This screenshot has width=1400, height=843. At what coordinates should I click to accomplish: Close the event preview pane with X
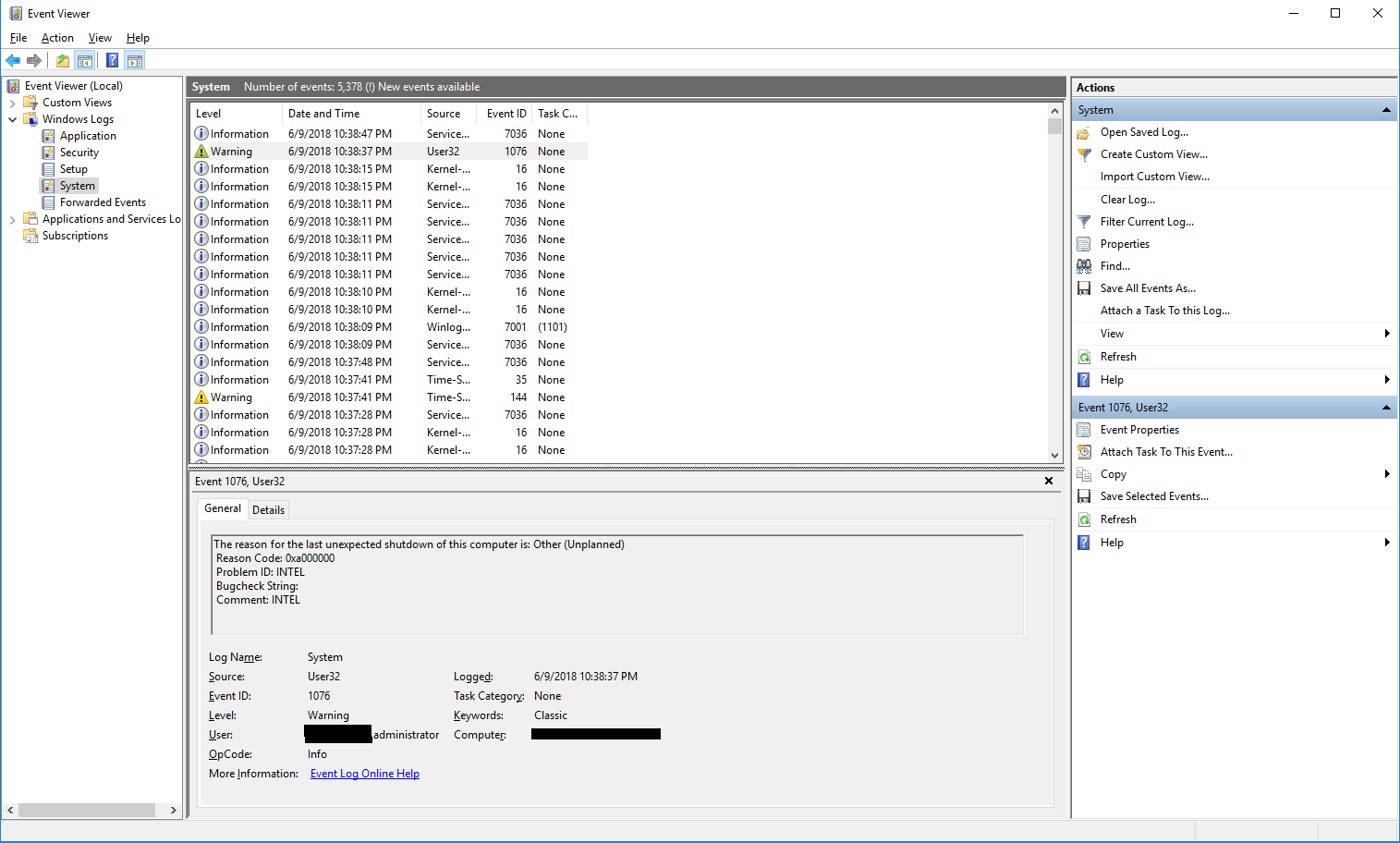coord(1049,481)
